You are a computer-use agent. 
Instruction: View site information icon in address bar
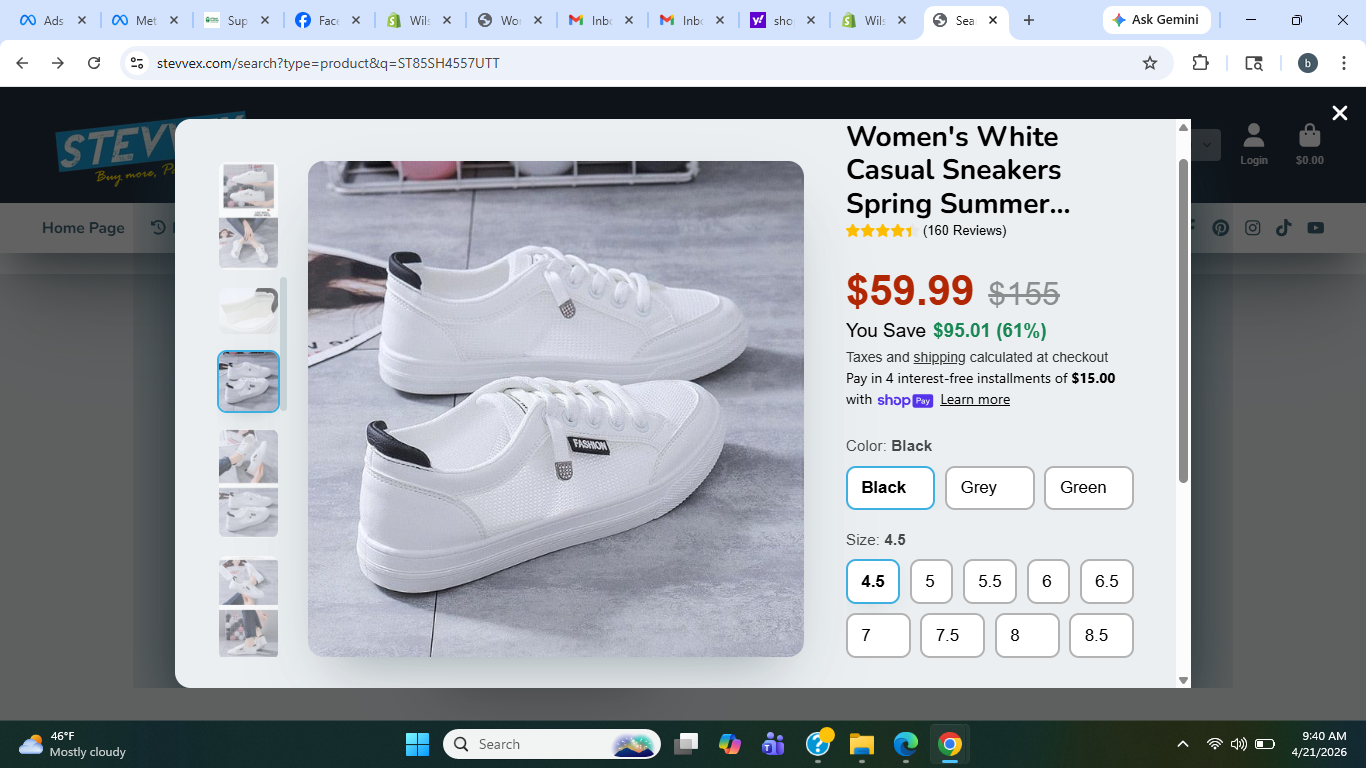click(138, 63)
